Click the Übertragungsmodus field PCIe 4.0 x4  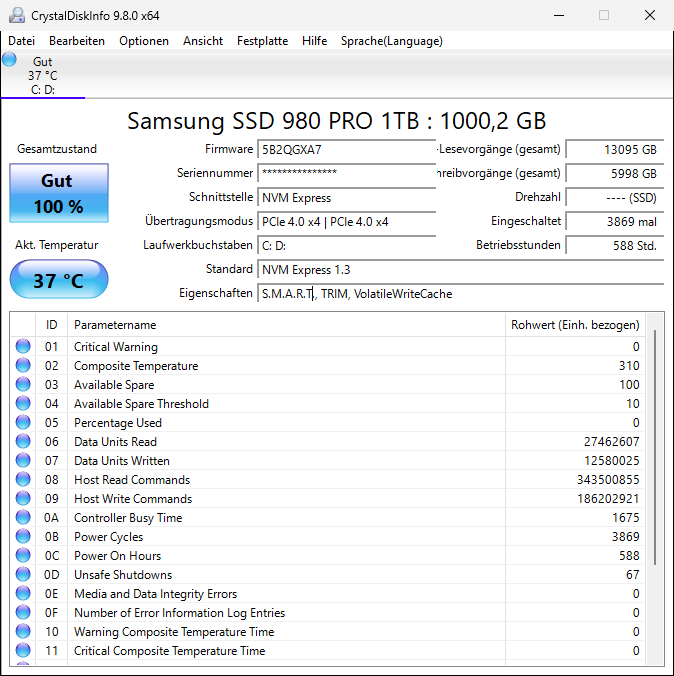coord(346,222)
